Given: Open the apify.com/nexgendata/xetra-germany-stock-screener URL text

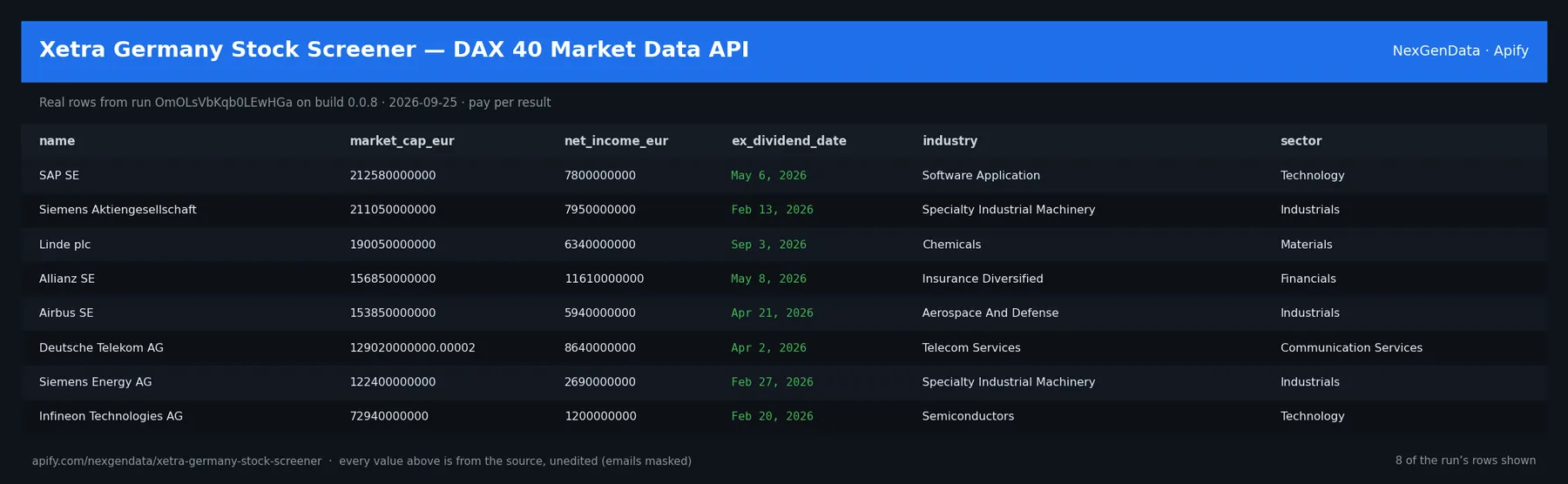Looking at the screenshot, I should (177, 461).
